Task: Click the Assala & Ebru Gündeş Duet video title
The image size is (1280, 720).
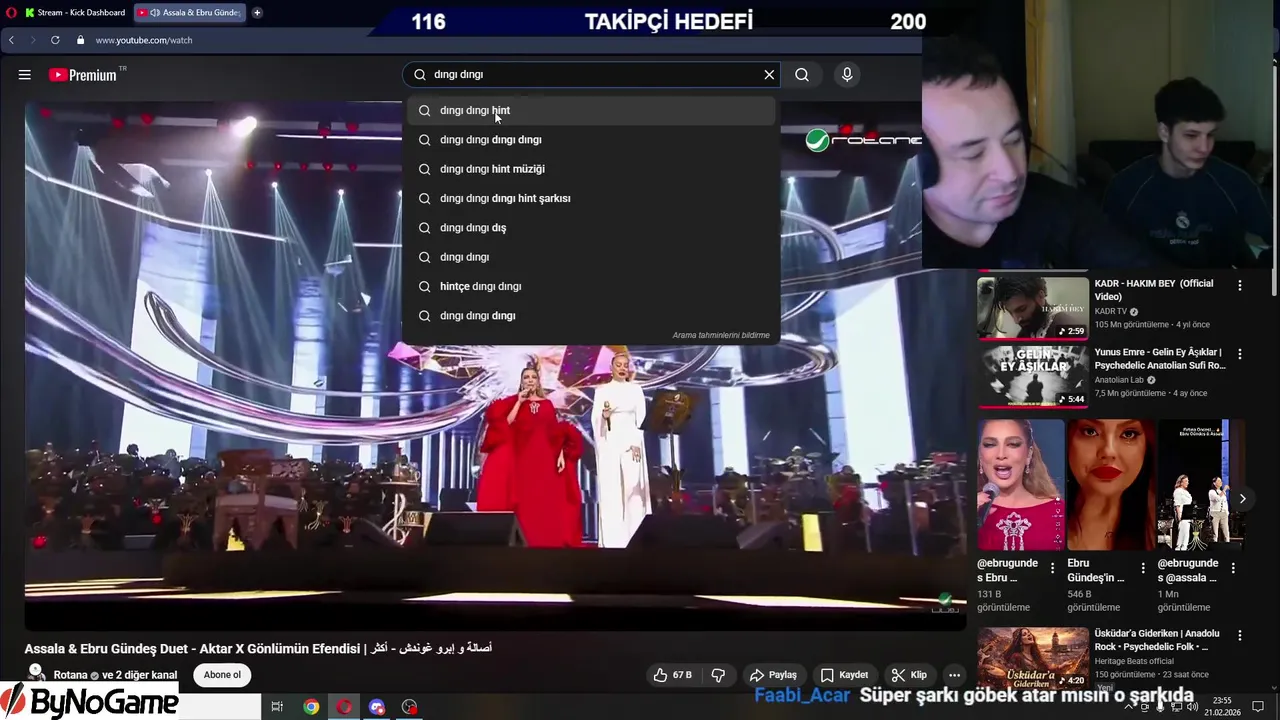Action: tap(258, 648)
